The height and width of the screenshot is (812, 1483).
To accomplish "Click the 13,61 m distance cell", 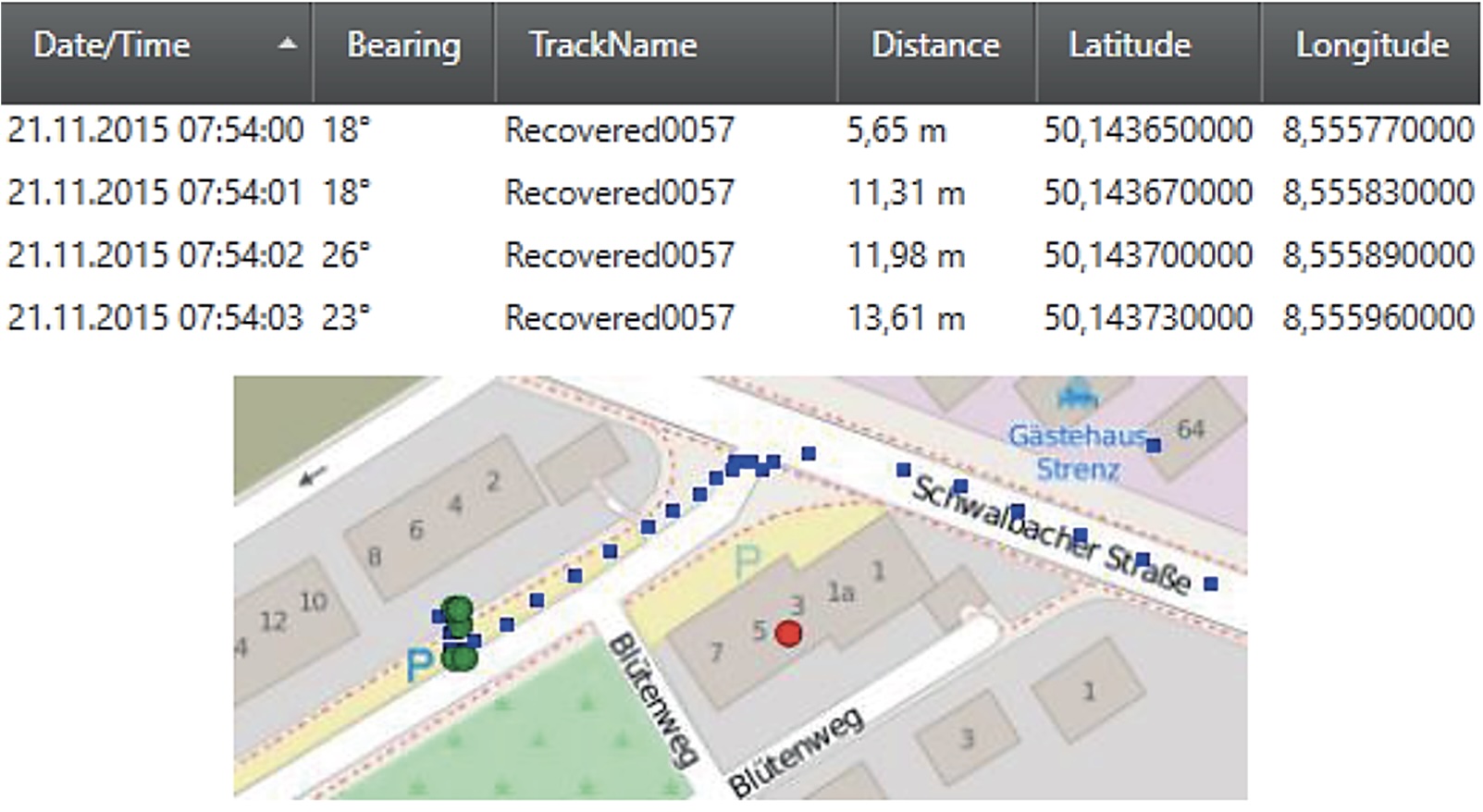I will (x=907, y=318).
